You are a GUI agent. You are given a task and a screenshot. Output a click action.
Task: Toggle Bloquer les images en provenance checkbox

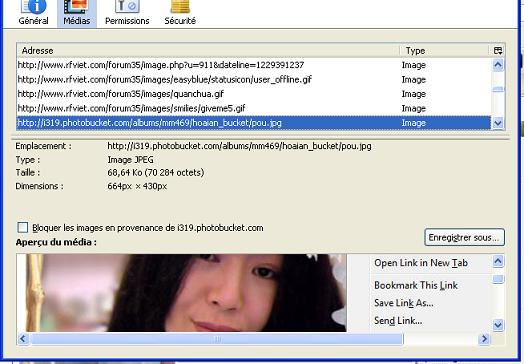(23, 228)
